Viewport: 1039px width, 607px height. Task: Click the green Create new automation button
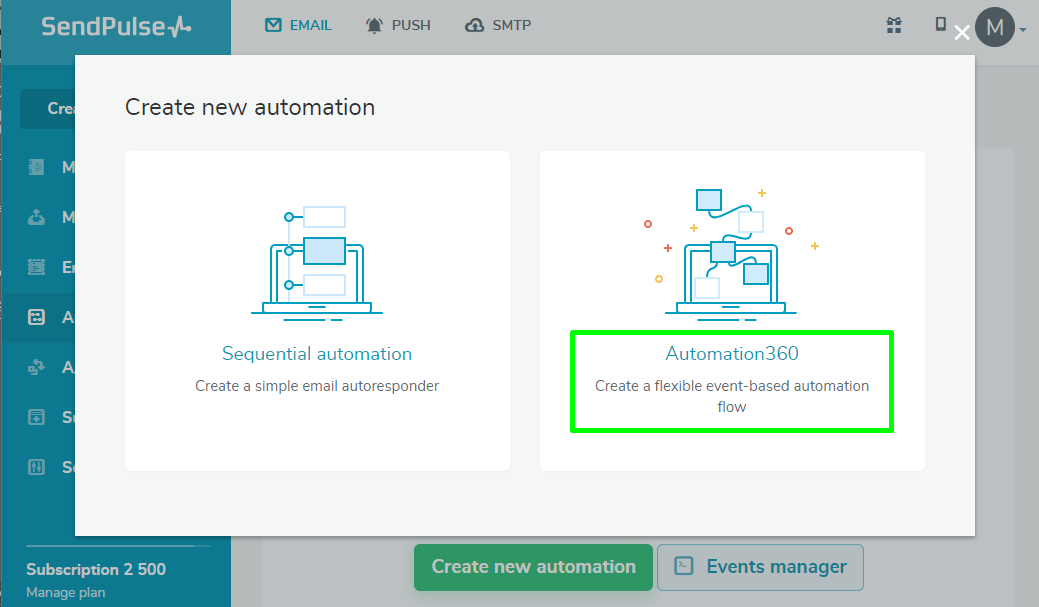pos(533,567)
